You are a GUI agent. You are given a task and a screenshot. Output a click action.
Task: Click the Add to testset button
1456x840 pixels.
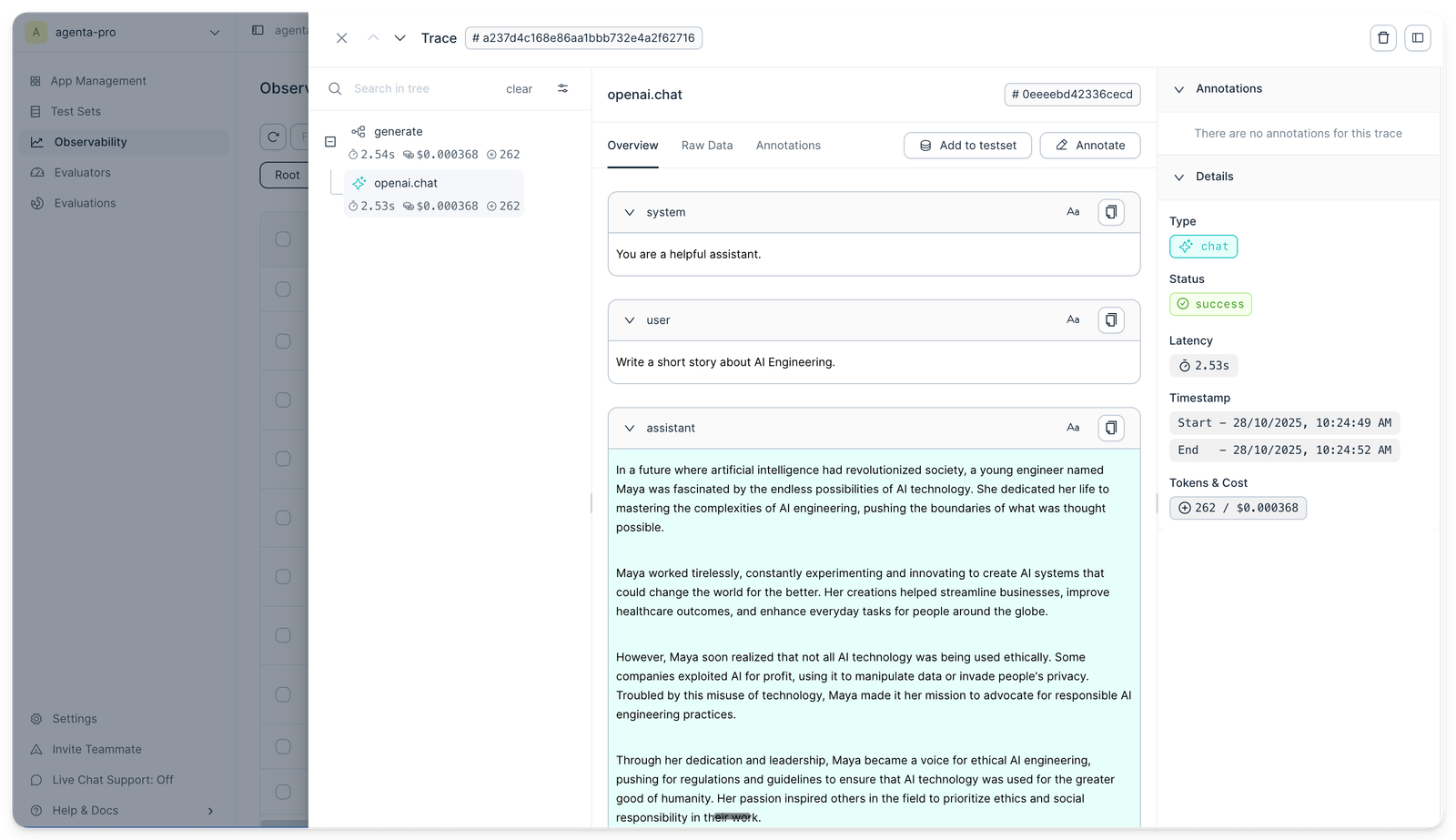[967, 145]
